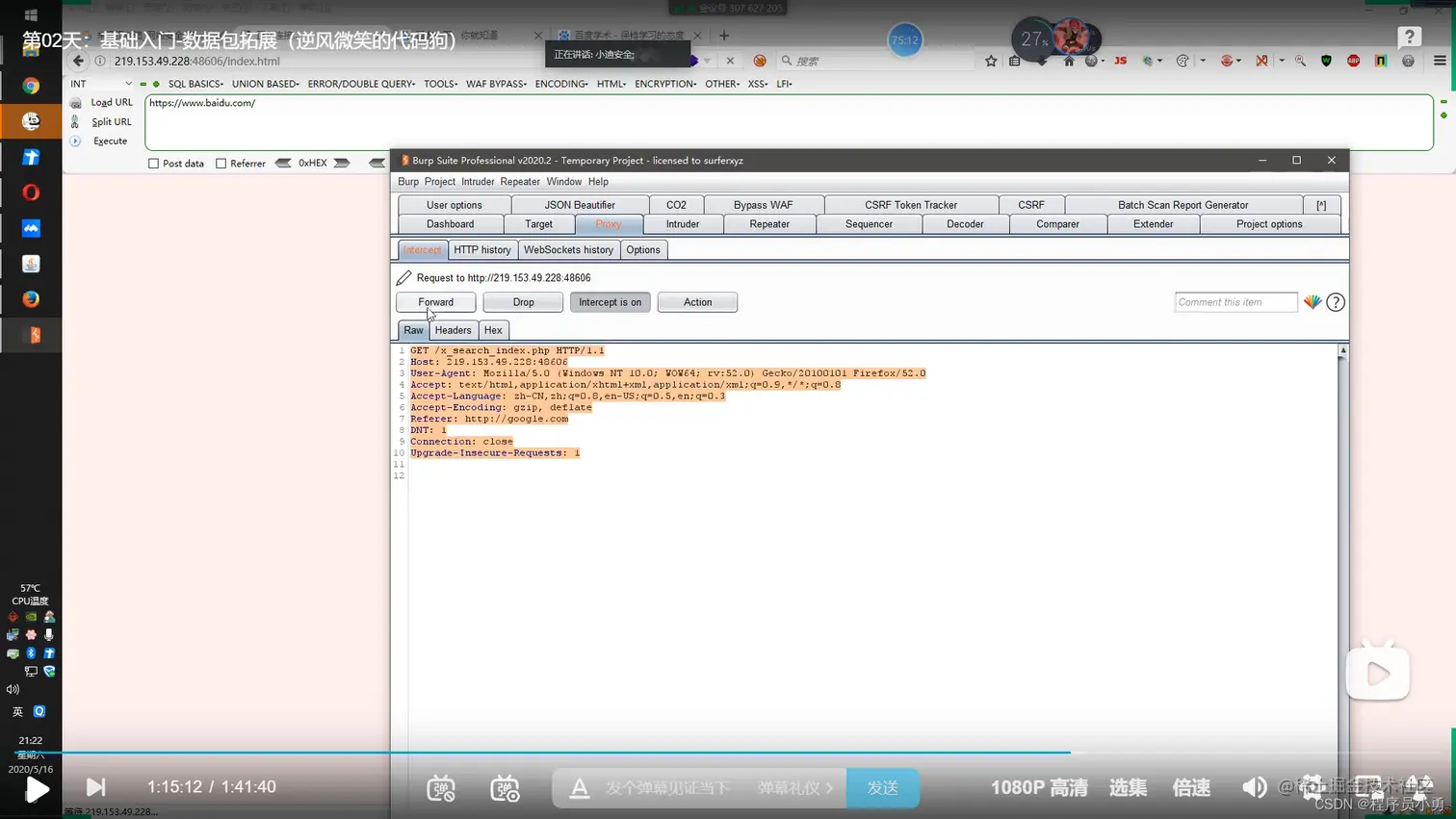Click the video player play button
The height and width of the screenshot is (819, 1456).
(x=37, y=789)
